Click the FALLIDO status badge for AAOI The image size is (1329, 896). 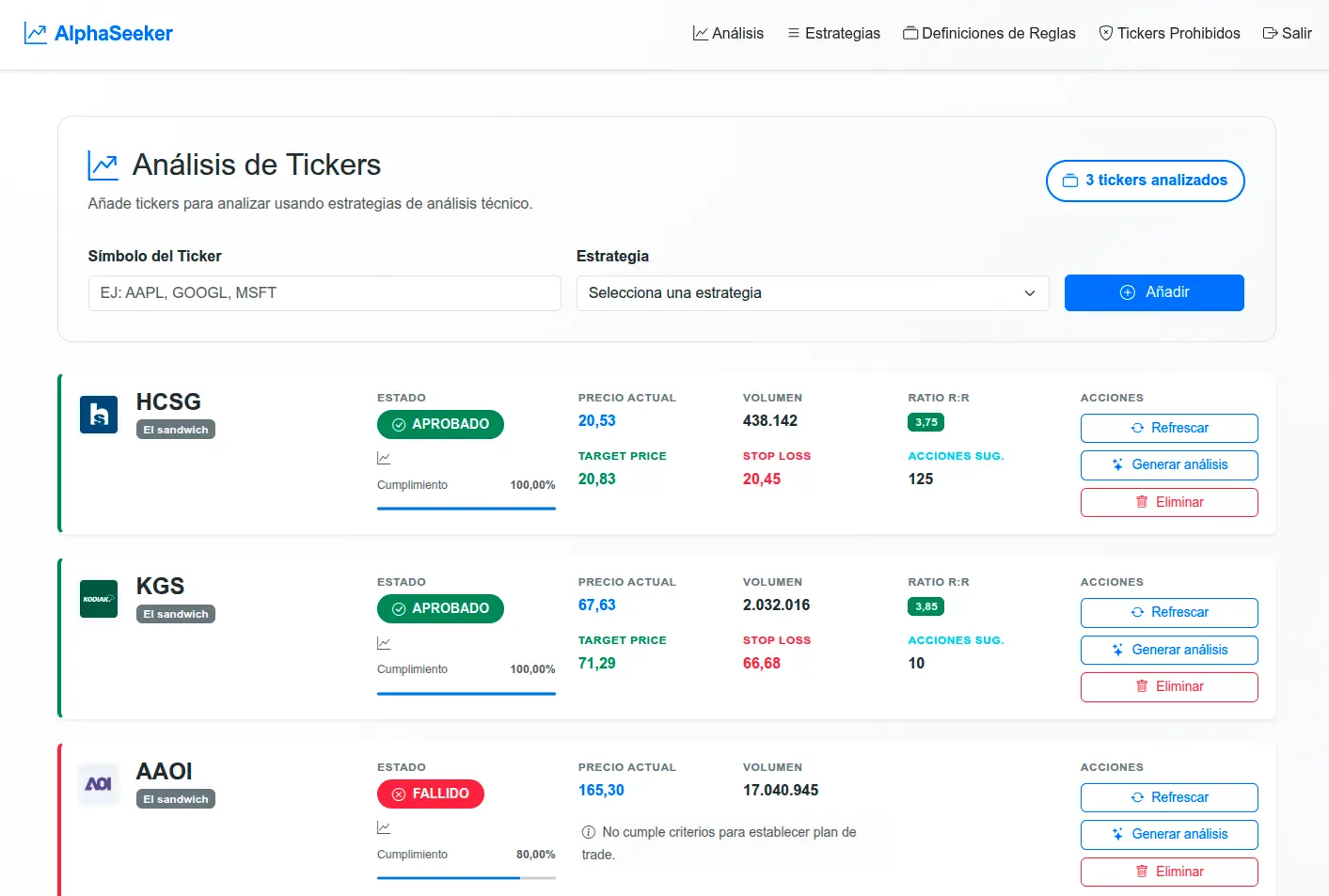pos(431,794)
